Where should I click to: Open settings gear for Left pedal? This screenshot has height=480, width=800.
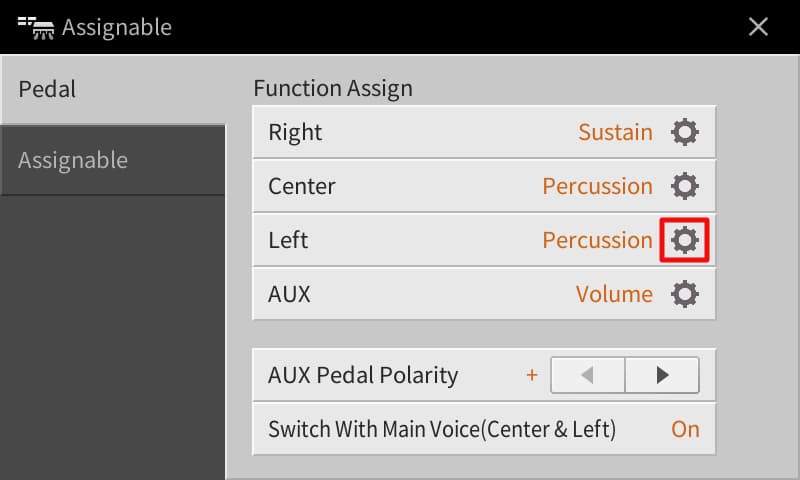[x=685, y=240]
